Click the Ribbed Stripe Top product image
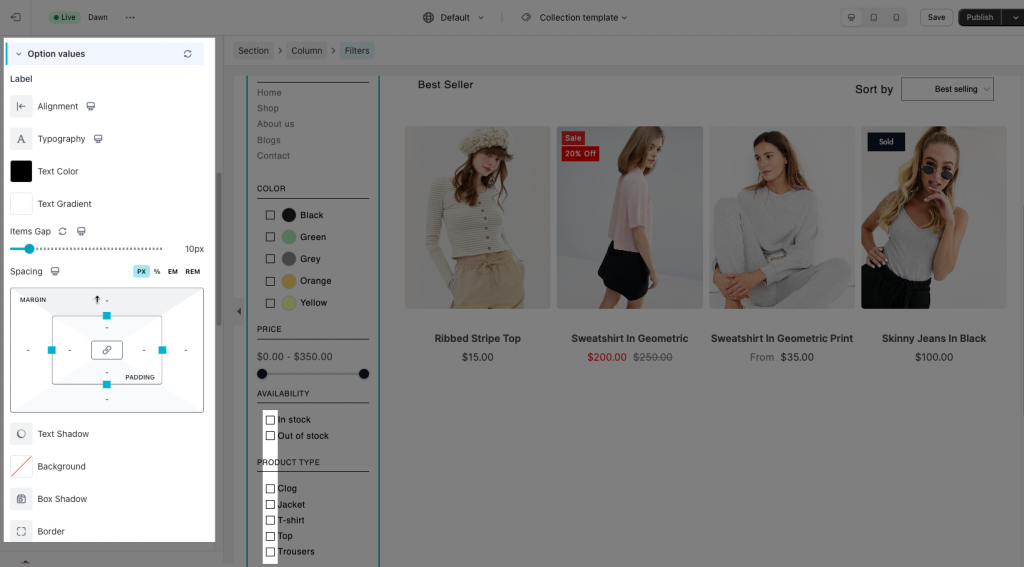The height and width of the screenshot is (567, 1024). point(477,218)
